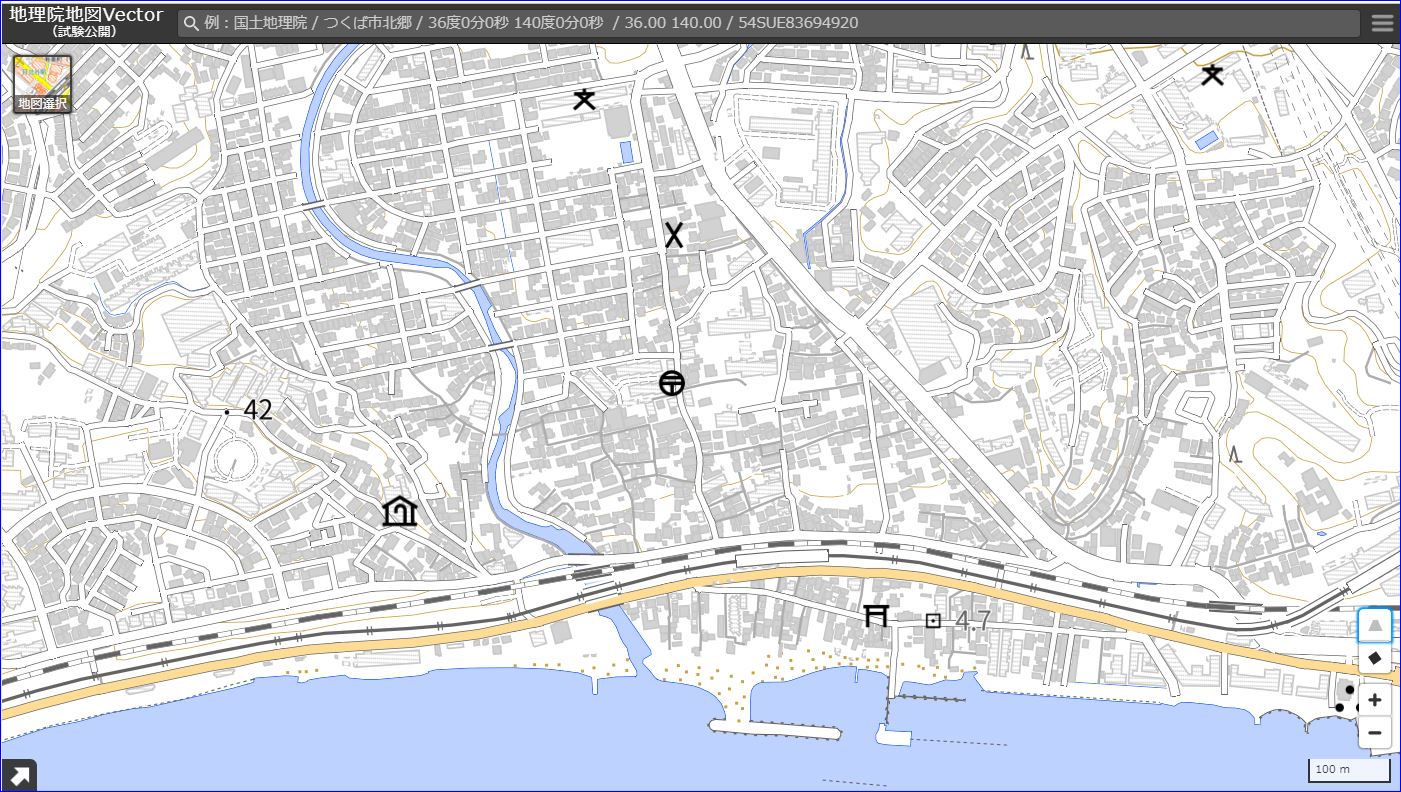Click the benchmark square symbol beside 4.7
1401x792 pixels.
(x=933, y=621)
